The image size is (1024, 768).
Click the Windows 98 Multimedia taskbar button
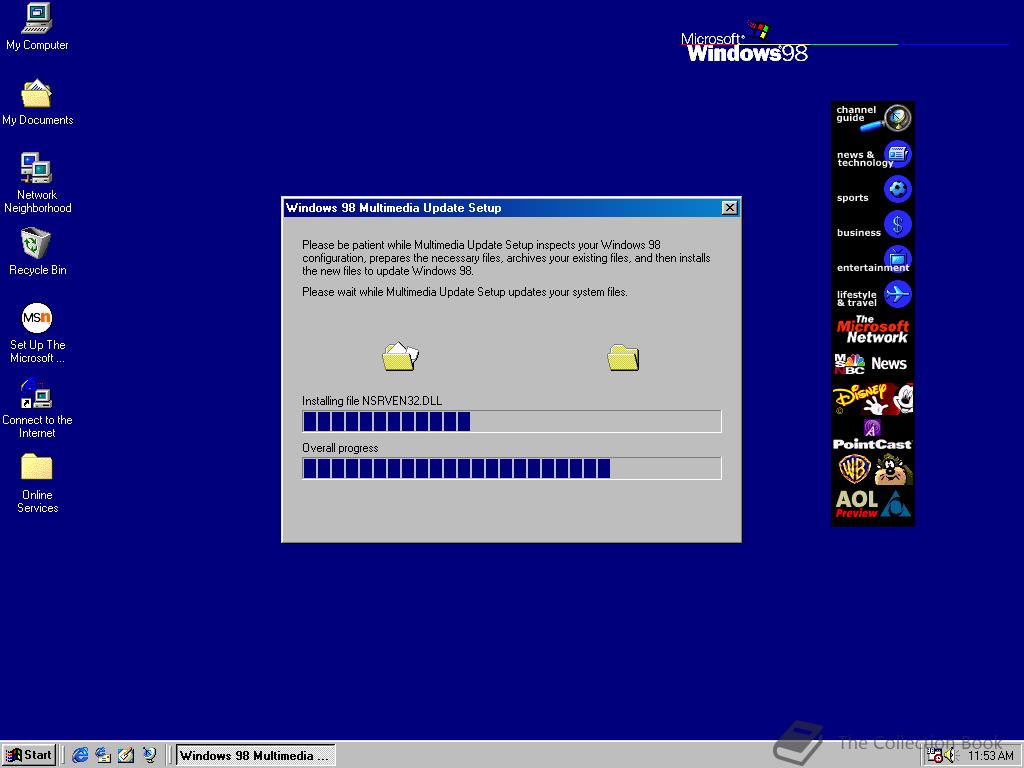255,756
